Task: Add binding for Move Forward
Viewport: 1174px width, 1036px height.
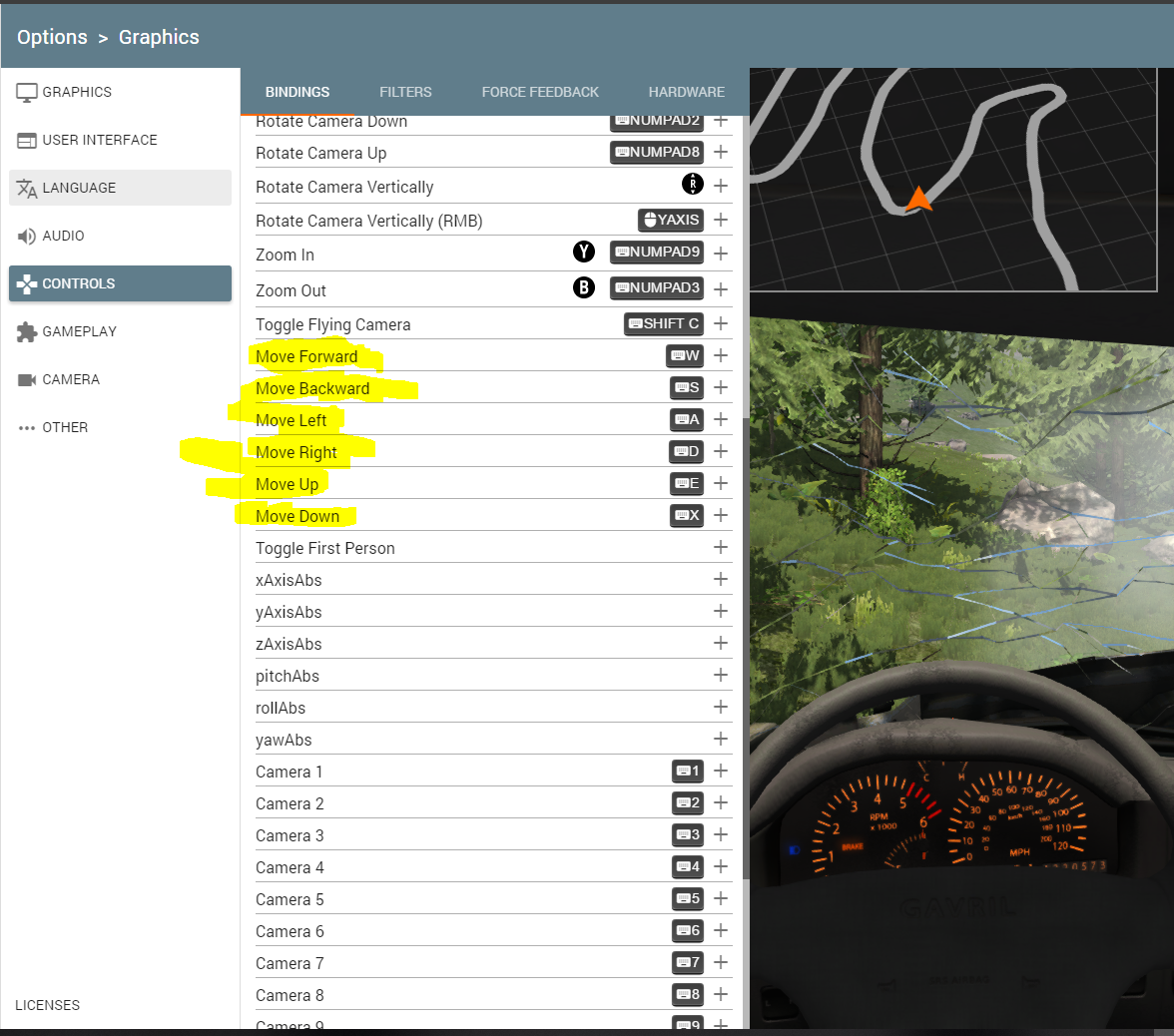Action: click(x=721, y=355)
